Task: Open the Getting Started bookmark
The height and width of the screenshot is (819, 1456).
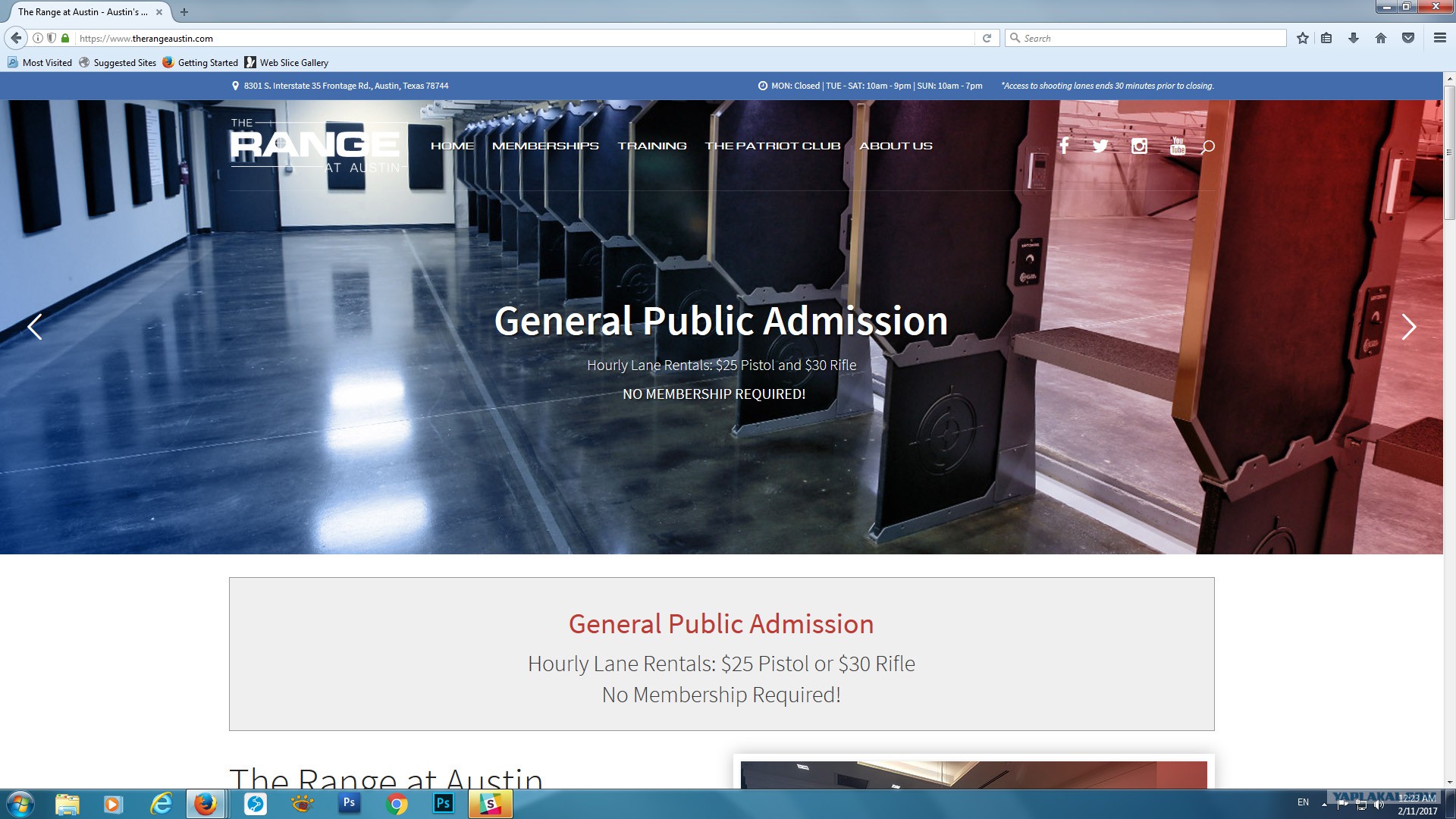Action: 200,63
